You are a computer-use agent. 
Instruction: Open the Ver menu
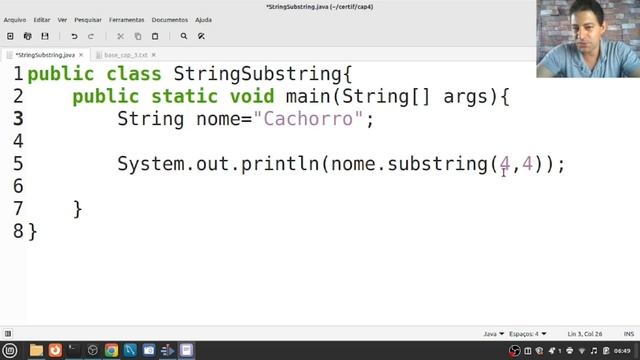pyautogui.click(x=62, y=20)
